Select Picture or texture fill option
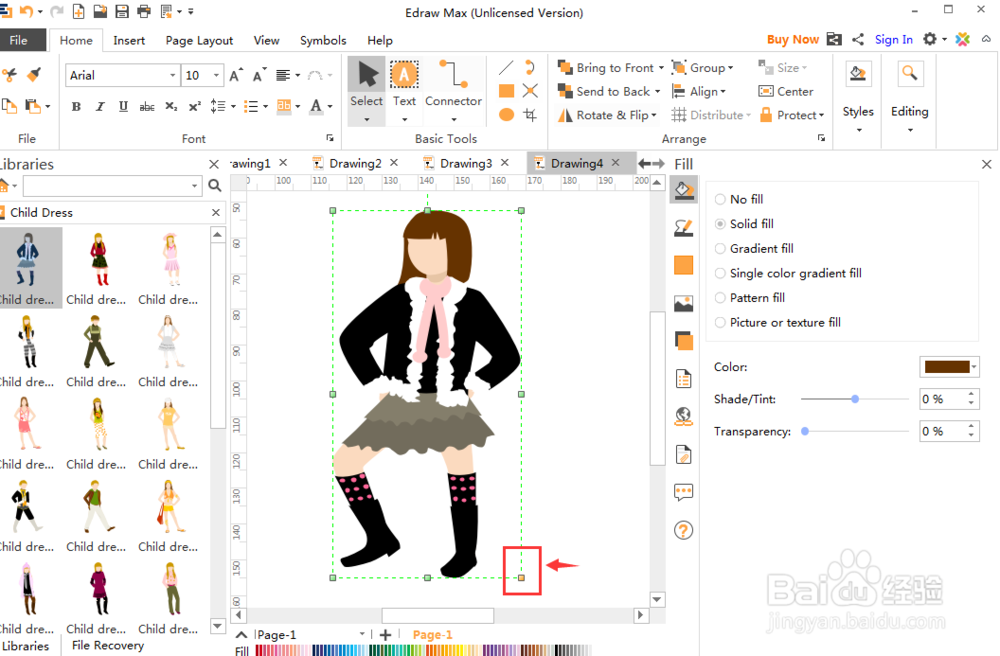Image resolution: width=1000 pixels, height=656 pixels. coord(778,323)
